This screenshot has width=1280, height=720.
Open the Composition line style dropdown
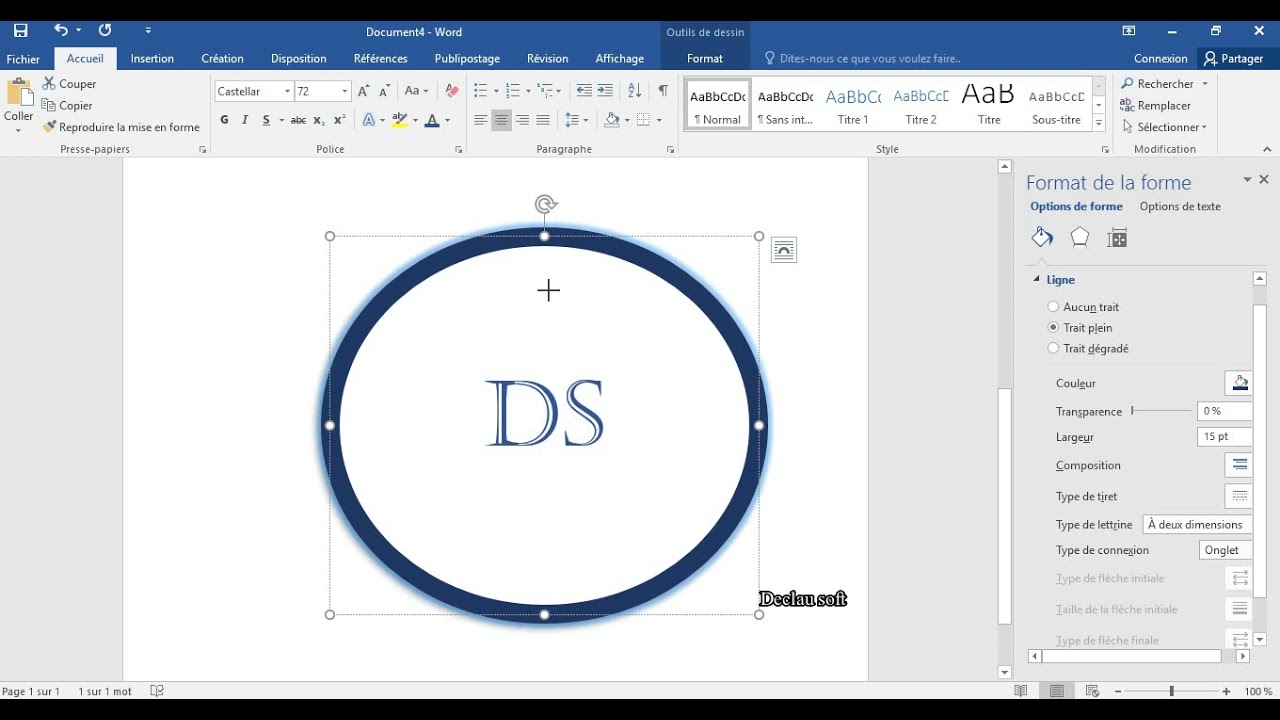[1239, 465]
